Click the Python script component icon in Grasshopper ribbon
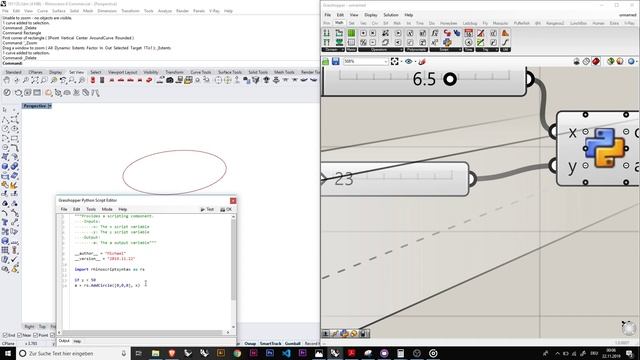 click(x=447, y=42)
